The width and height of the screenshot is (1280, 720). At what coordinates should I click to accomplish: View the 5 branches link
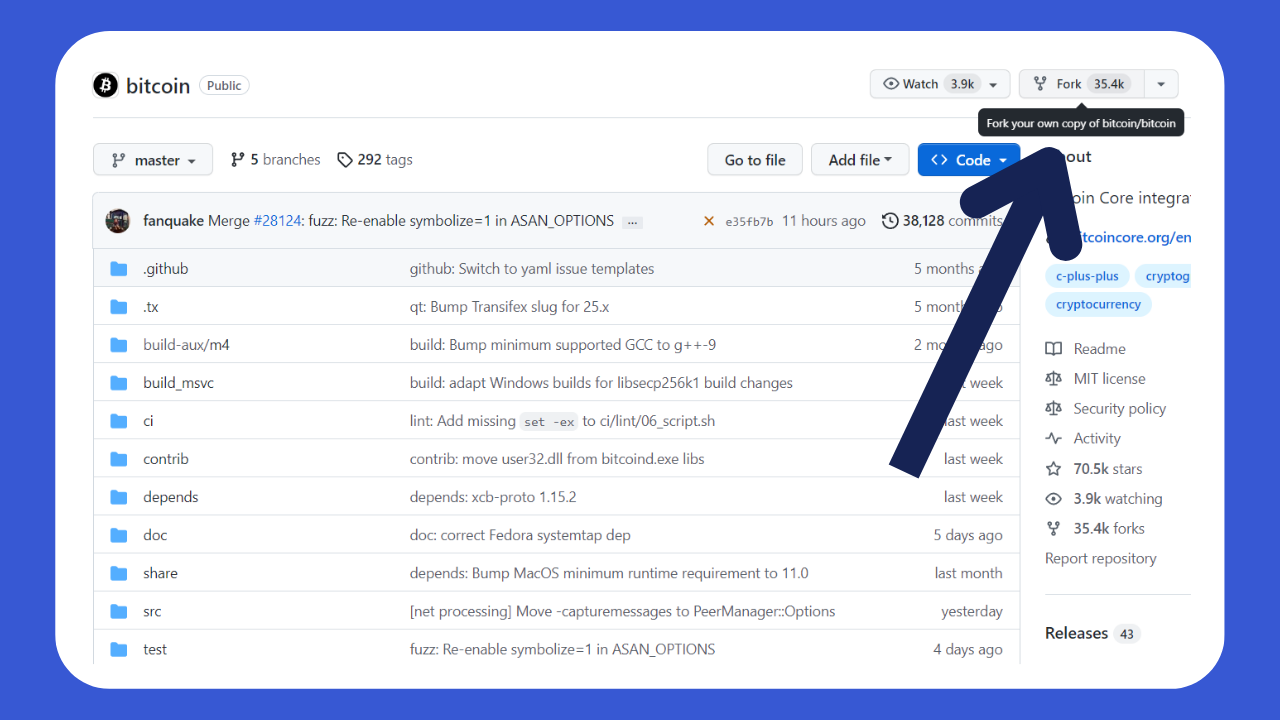click(275, 160)
